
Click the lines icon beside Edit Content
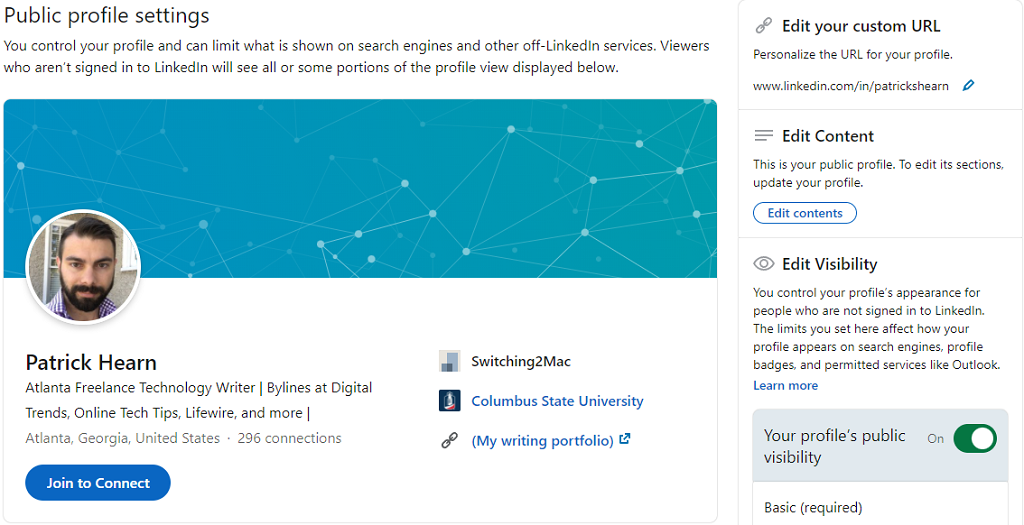764,136
